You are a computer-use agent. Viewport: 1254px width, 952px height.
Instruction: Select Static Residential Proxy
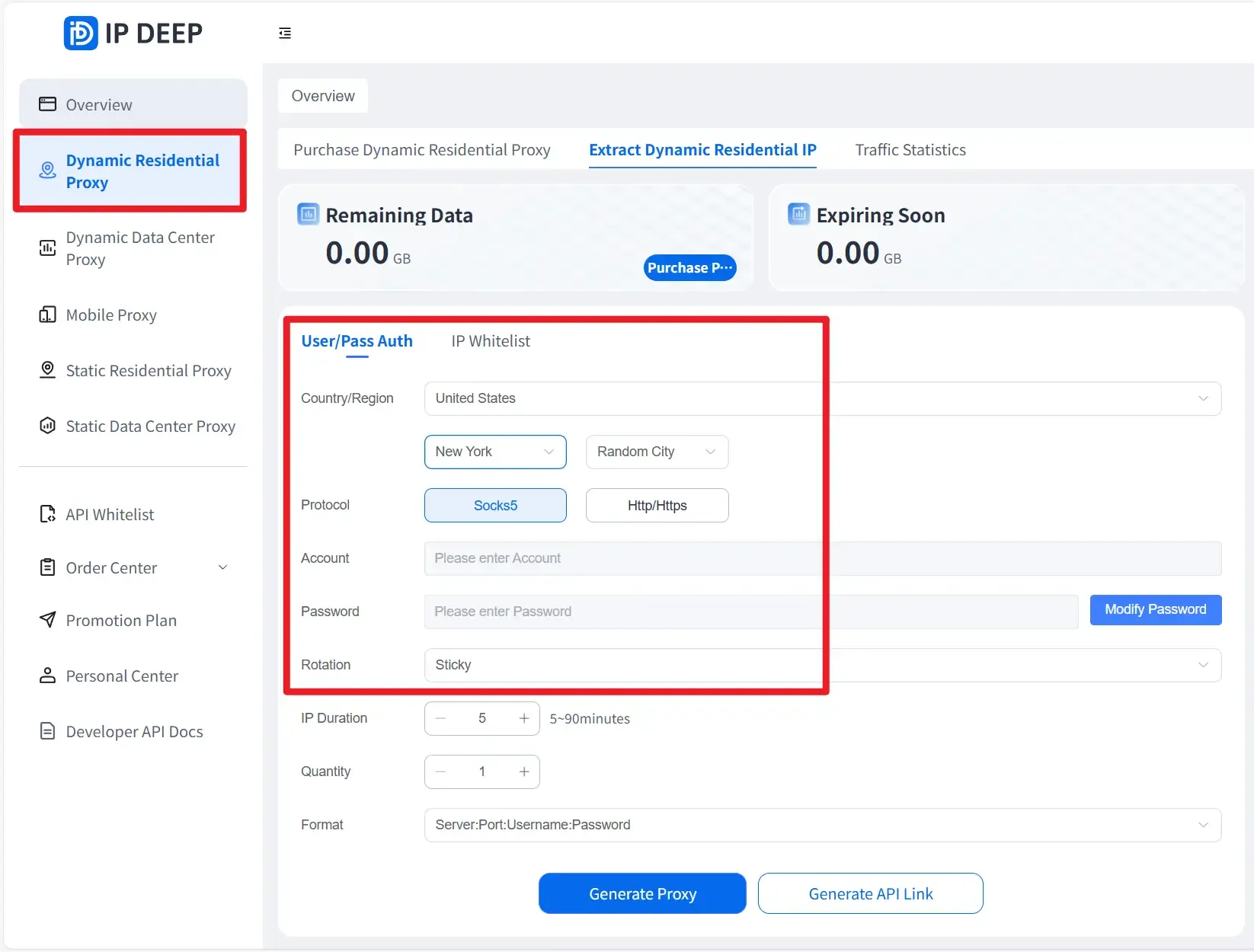tap(147, 370)
